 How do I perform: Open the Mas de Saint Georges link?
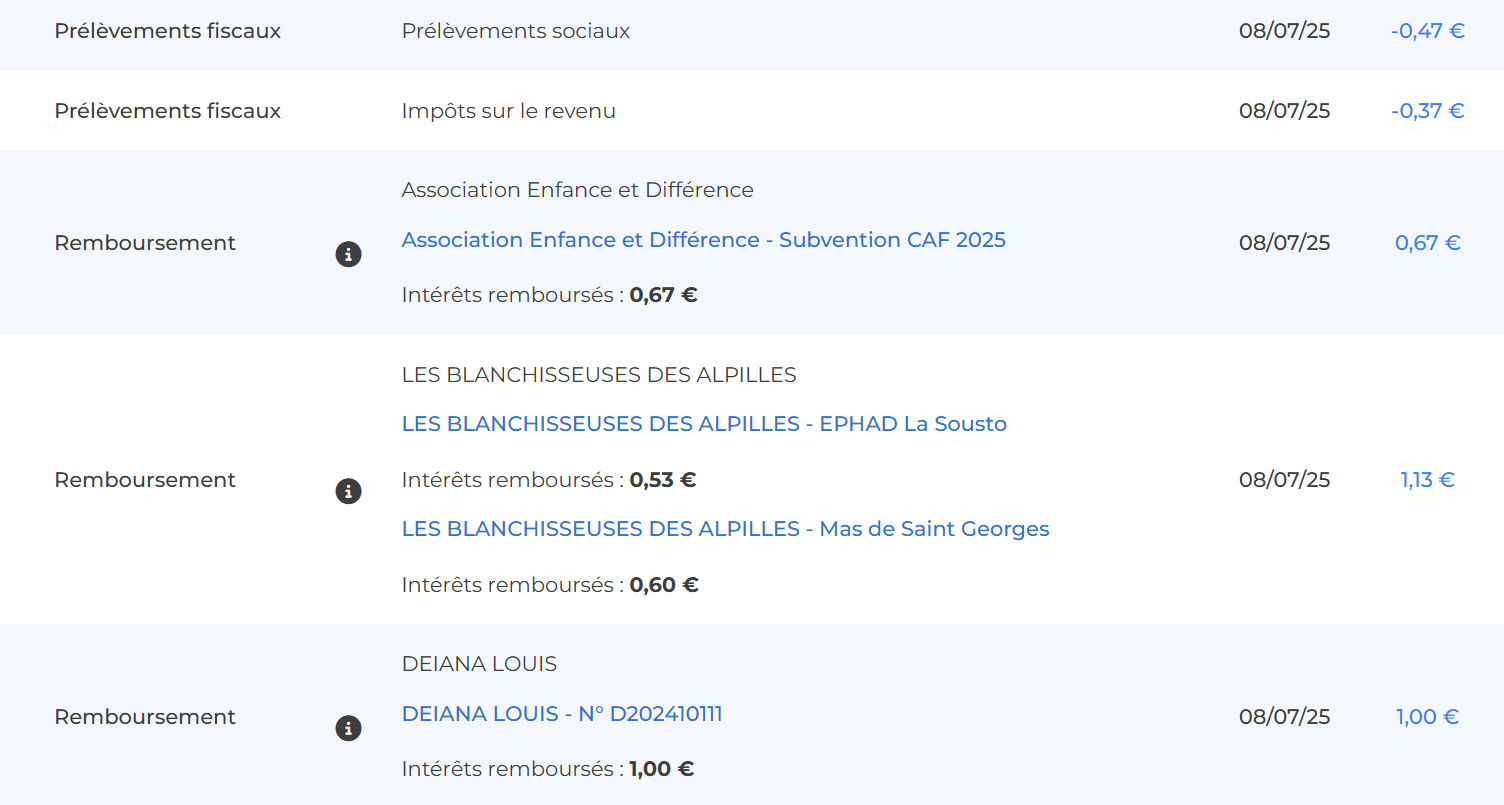point(725,529)
